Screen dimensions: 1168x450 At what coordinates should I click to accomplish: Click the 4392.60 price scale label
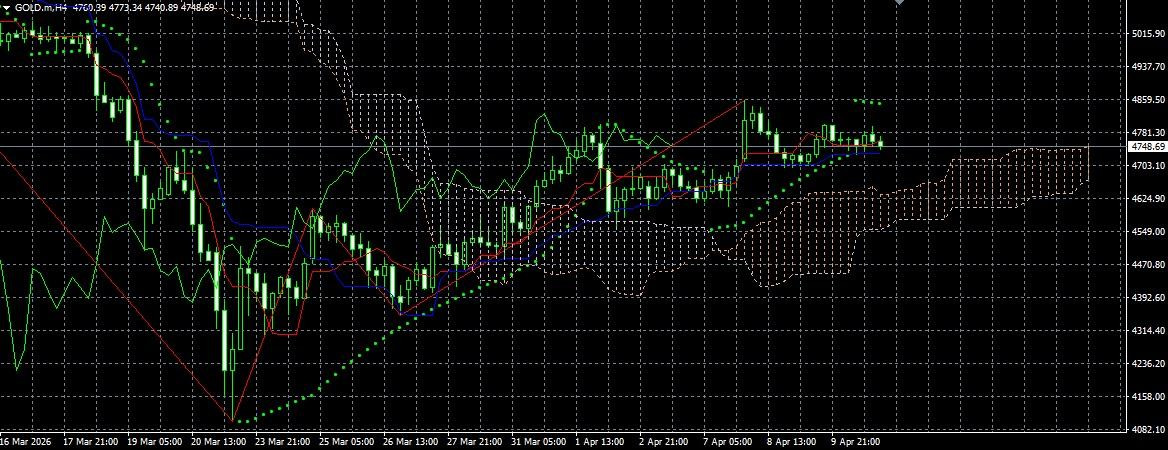point(1147,298)
